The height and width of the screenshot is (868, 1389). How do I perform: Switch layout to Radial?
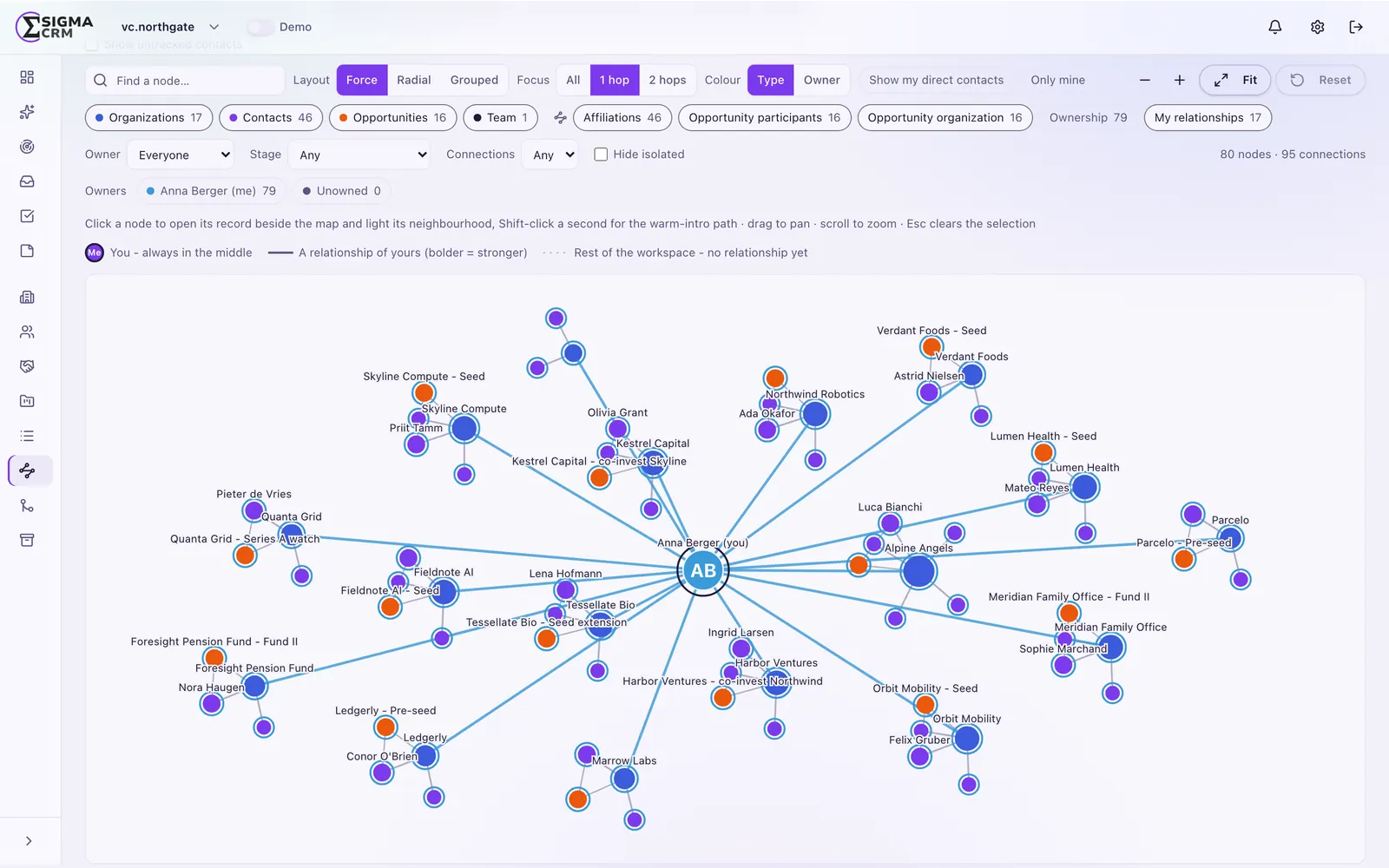point(414,80)
